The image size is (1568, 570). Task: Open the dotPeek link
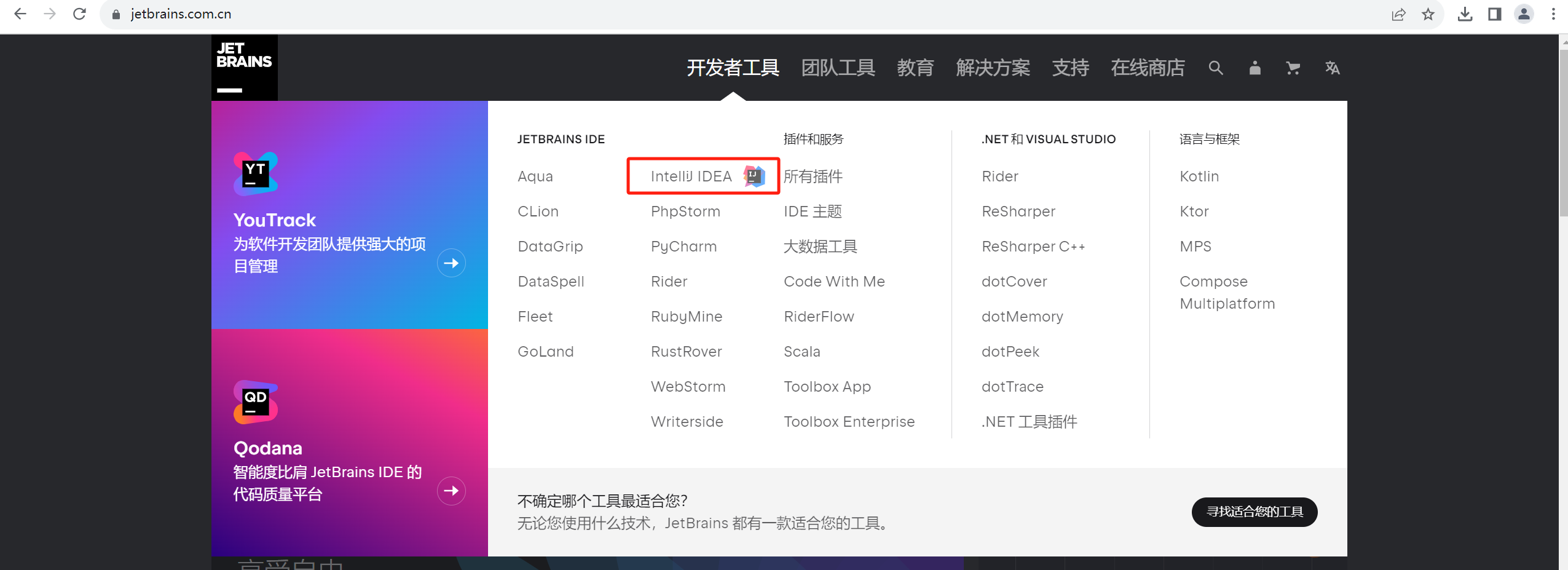(1010, 352)
